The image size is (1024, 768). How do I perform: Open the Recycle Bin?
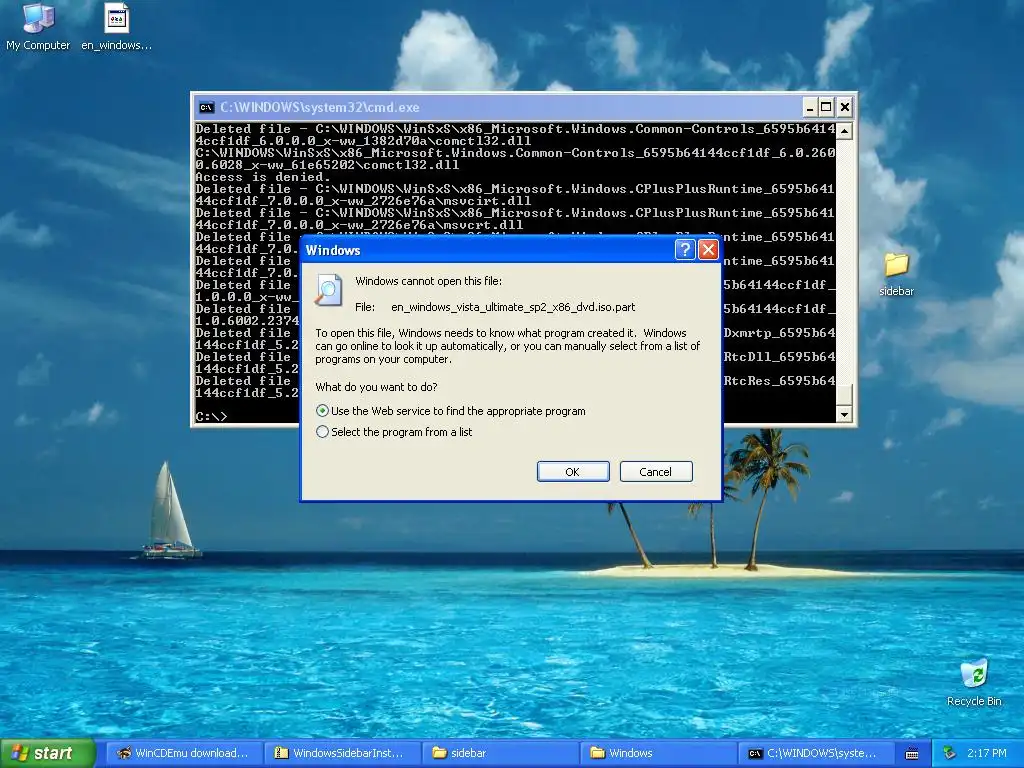[974, 682]
